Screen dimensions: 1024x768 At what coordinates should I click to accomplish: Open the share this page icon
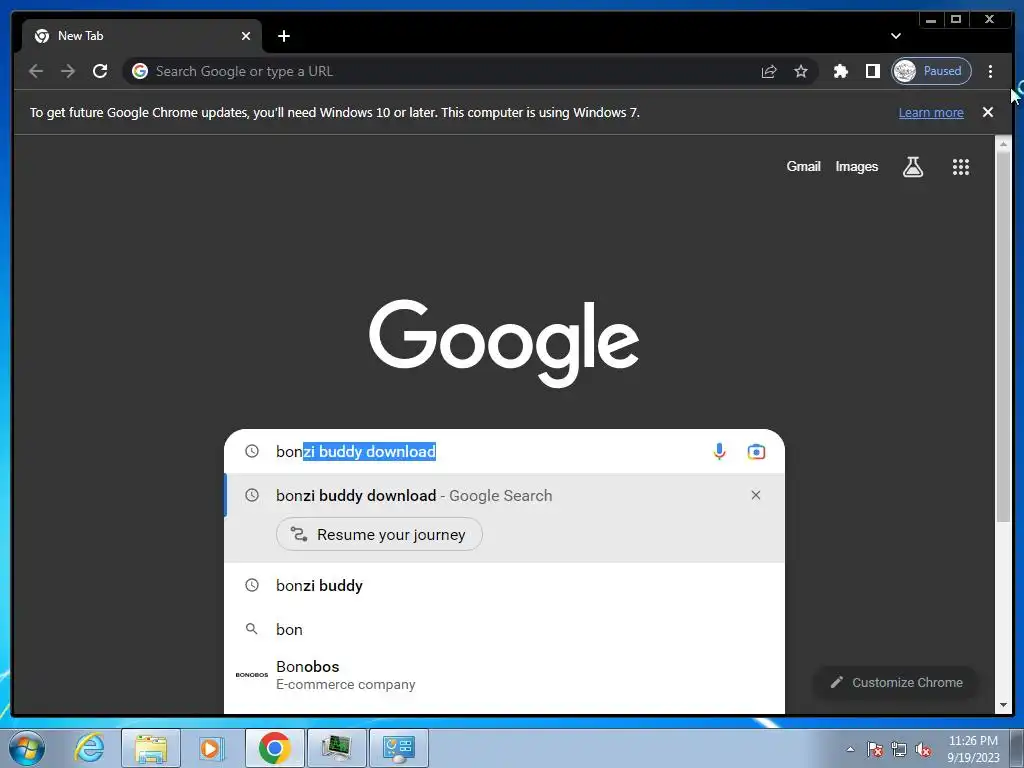click(x=769, y=71)
